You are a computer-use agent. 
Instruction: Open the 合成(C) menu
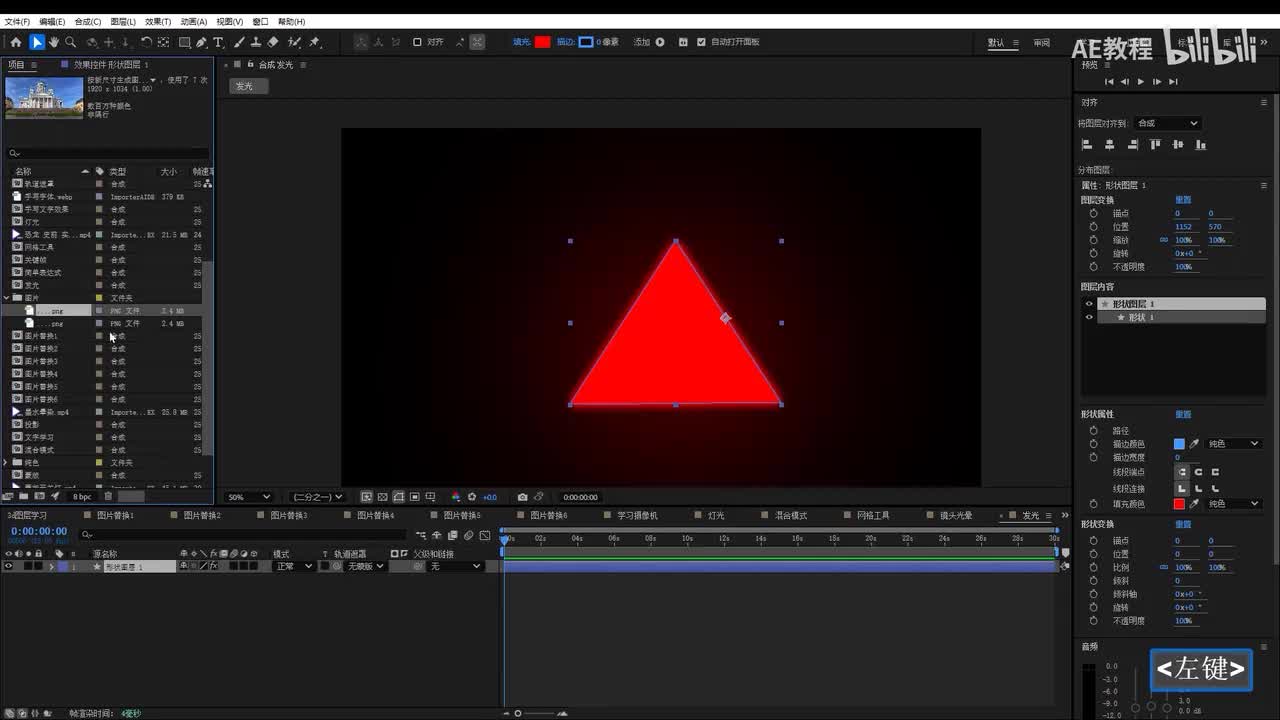pyautogui.click(x=88, y=21)
